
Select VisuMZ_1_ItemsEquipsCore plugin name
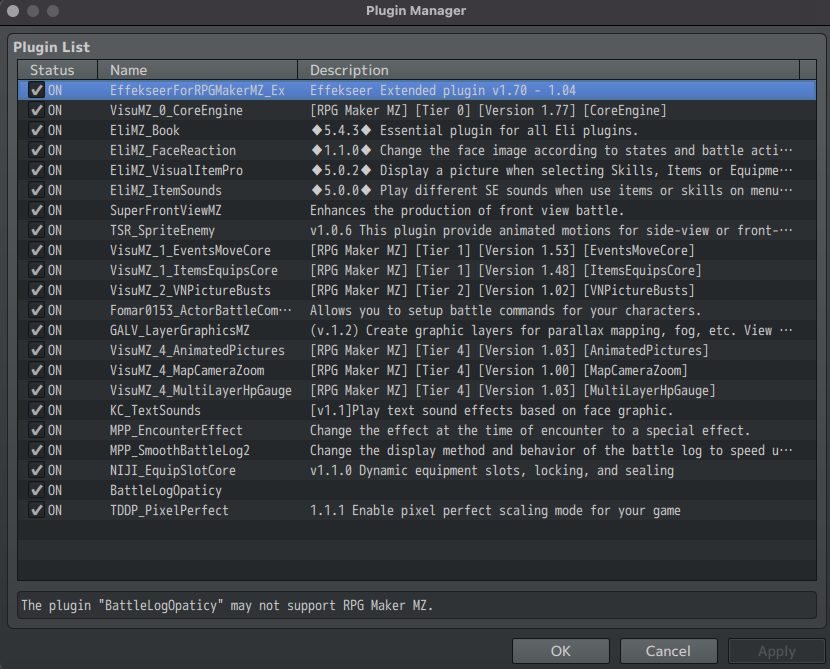(194, 270)
